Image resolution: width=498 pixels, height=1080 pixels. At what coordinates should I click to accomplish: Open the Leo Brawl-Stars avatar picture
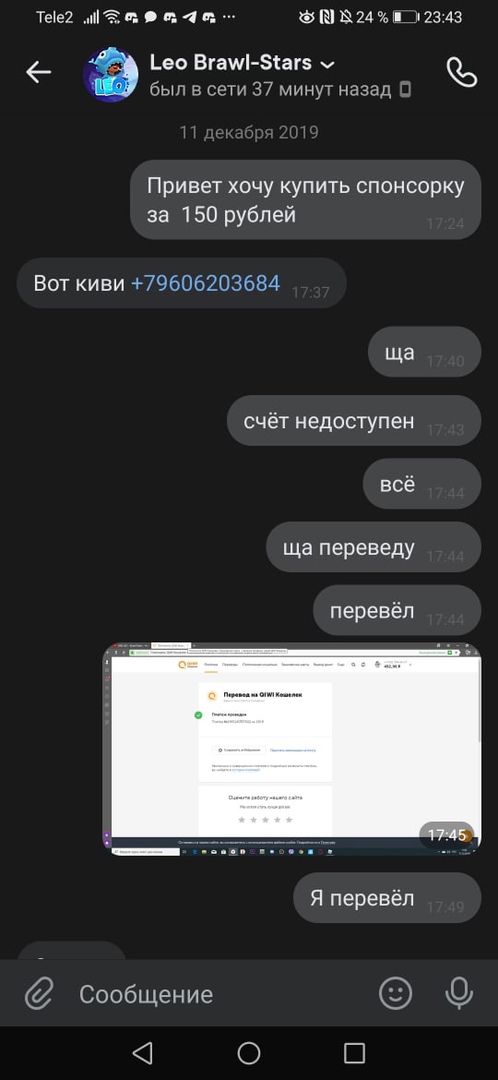[111, 74]
